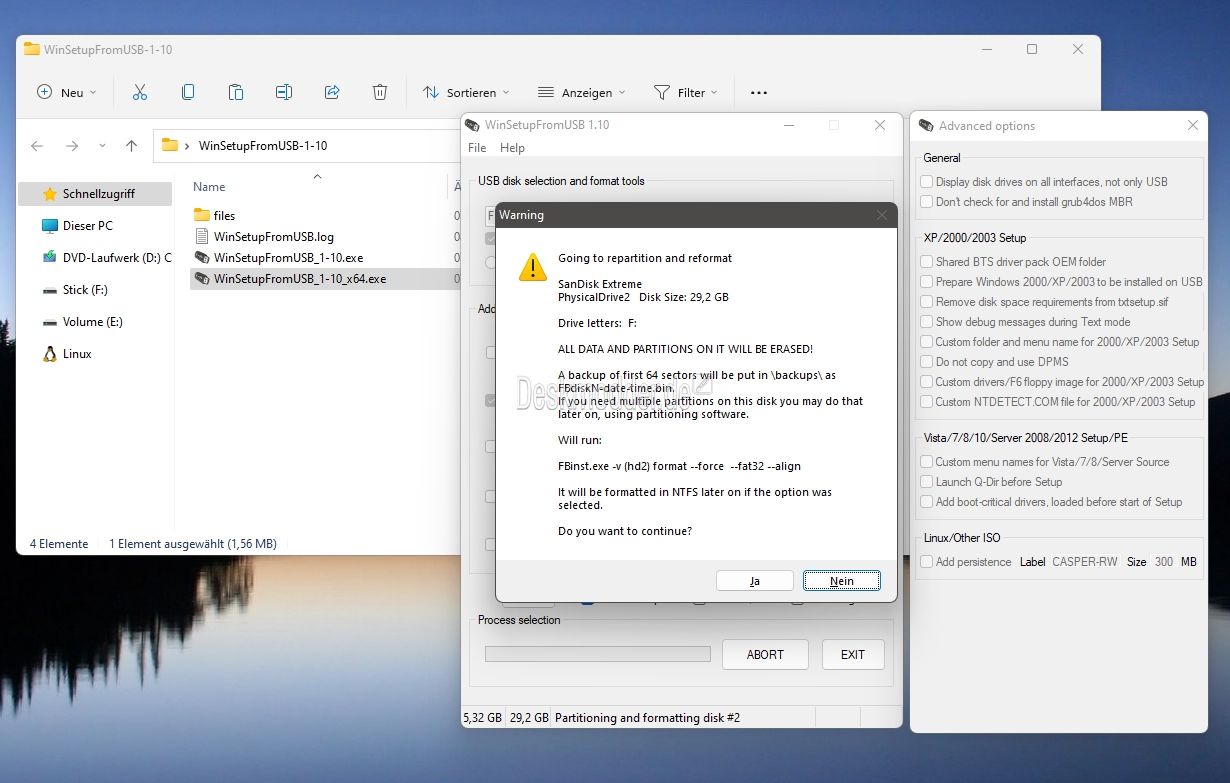The image size is (1230, 783).
Task: Navigate up one folder with the up arrow
Action: coord(131,146)
